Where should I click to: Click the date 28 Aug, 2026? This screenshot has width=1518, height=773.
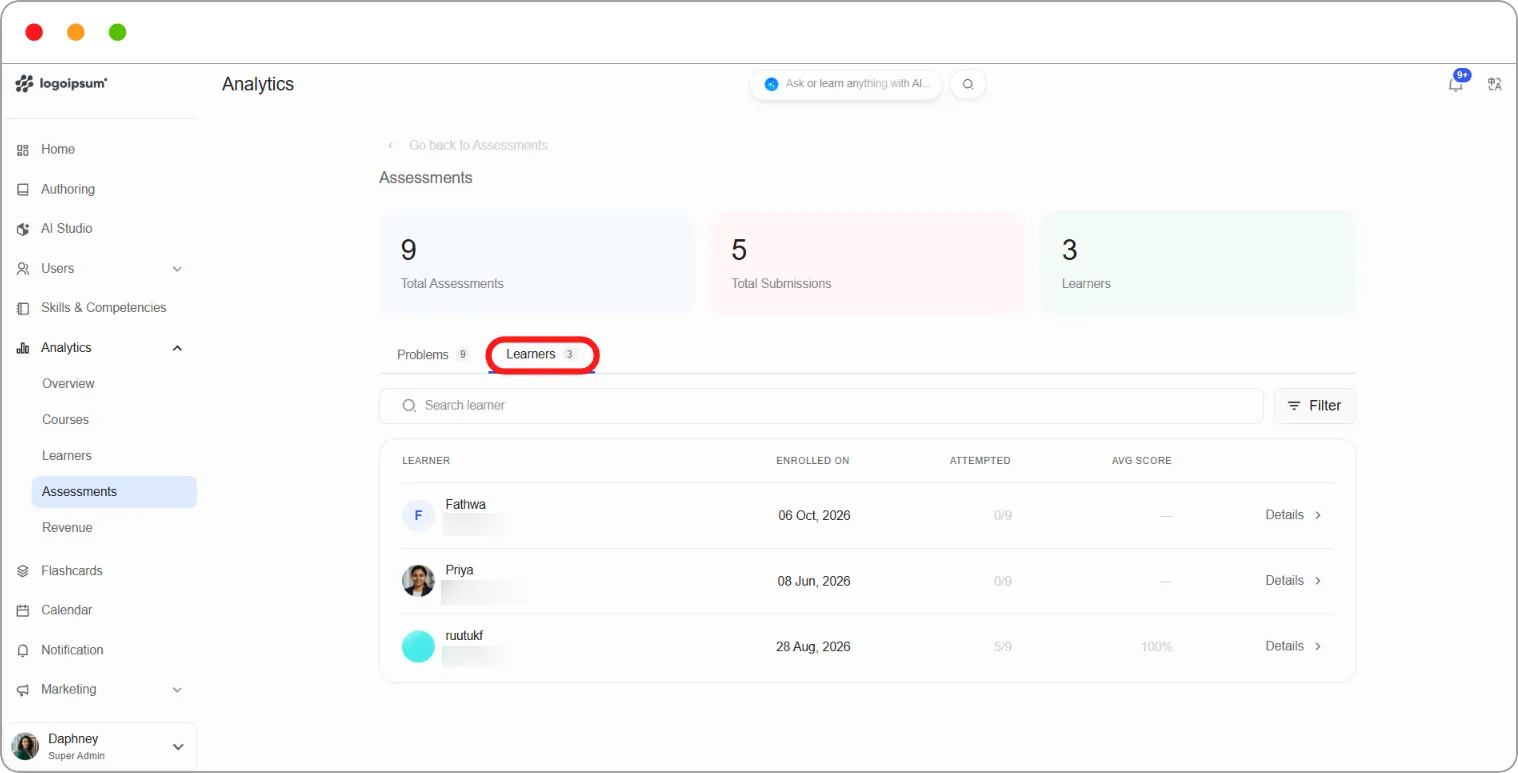pyautogui.click(x=813, y=647)
